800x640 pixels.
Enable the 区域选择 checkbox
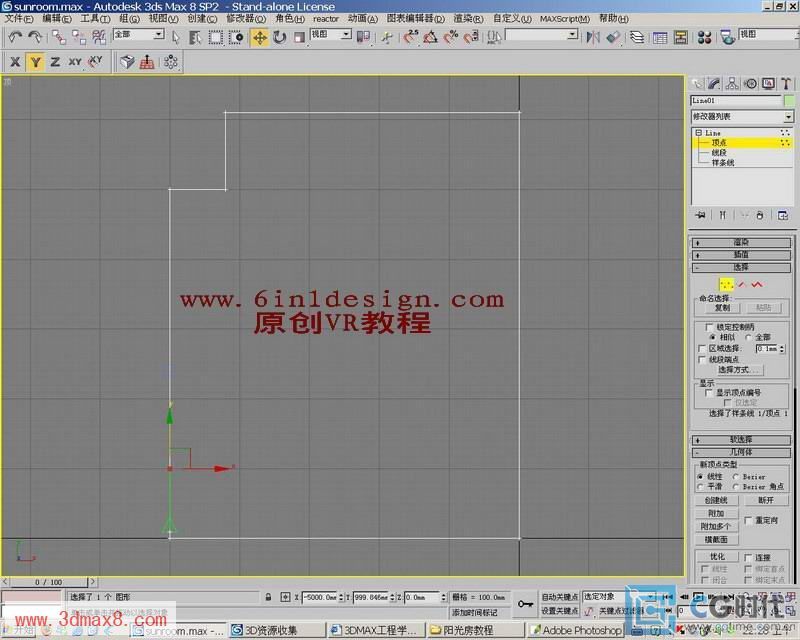(x=702, y=349)
